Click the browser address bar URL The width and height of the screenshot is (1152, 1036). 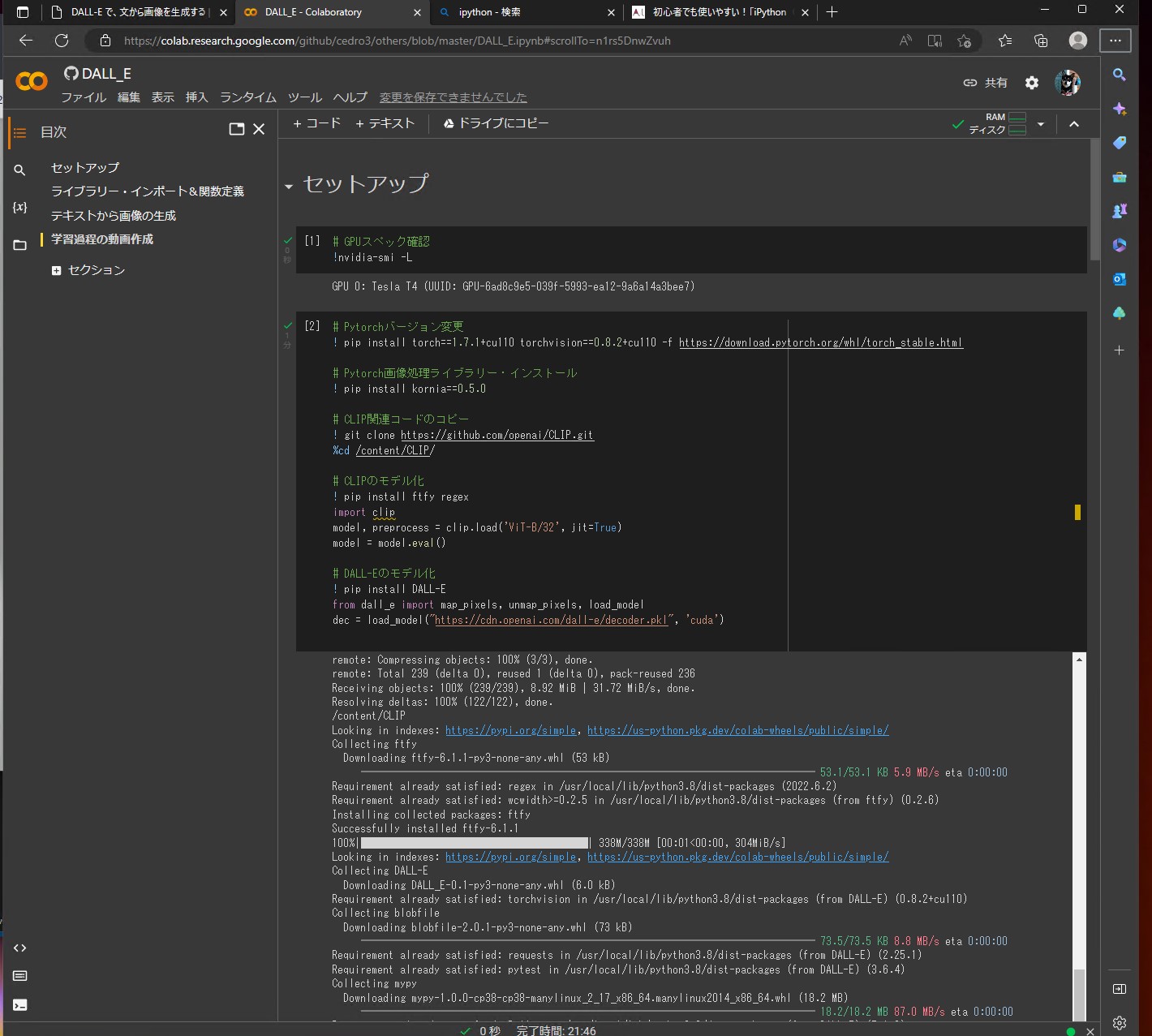[x=397, y=41]
